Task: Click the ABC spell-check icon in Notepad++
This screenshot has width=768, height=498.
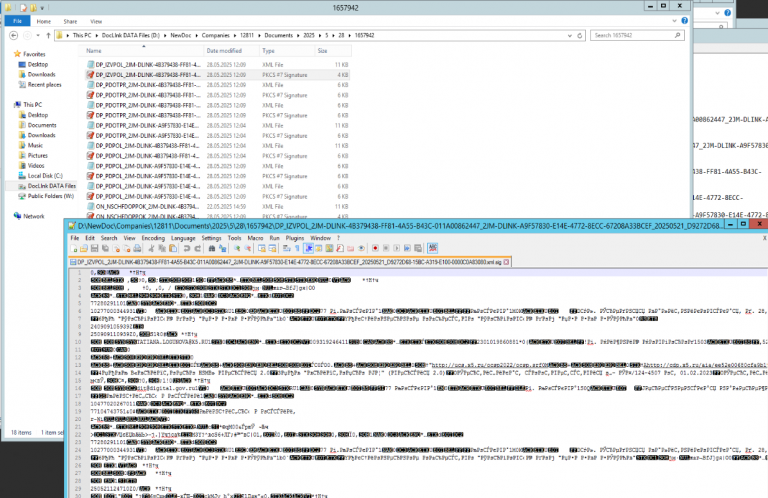Action: [x=432, y=248]
